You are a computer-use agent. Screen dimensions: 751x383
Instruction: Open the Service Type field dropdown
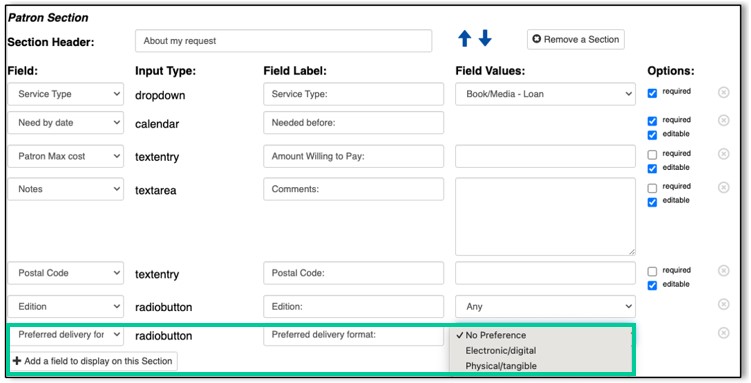[66, 94]
